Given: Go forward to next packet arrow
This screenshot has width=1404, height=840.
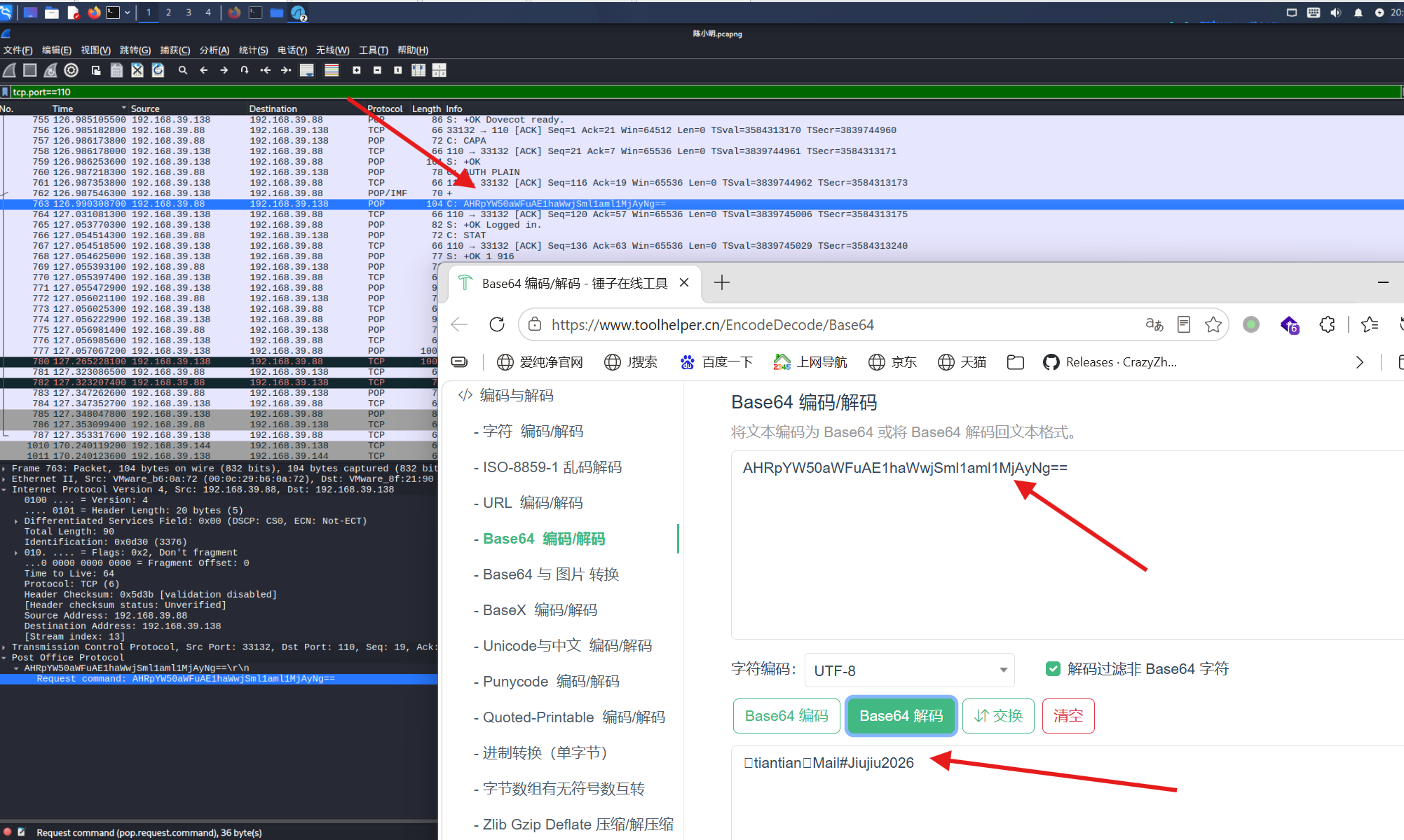Looking at the screenshot, I should [x=224, y=70].
